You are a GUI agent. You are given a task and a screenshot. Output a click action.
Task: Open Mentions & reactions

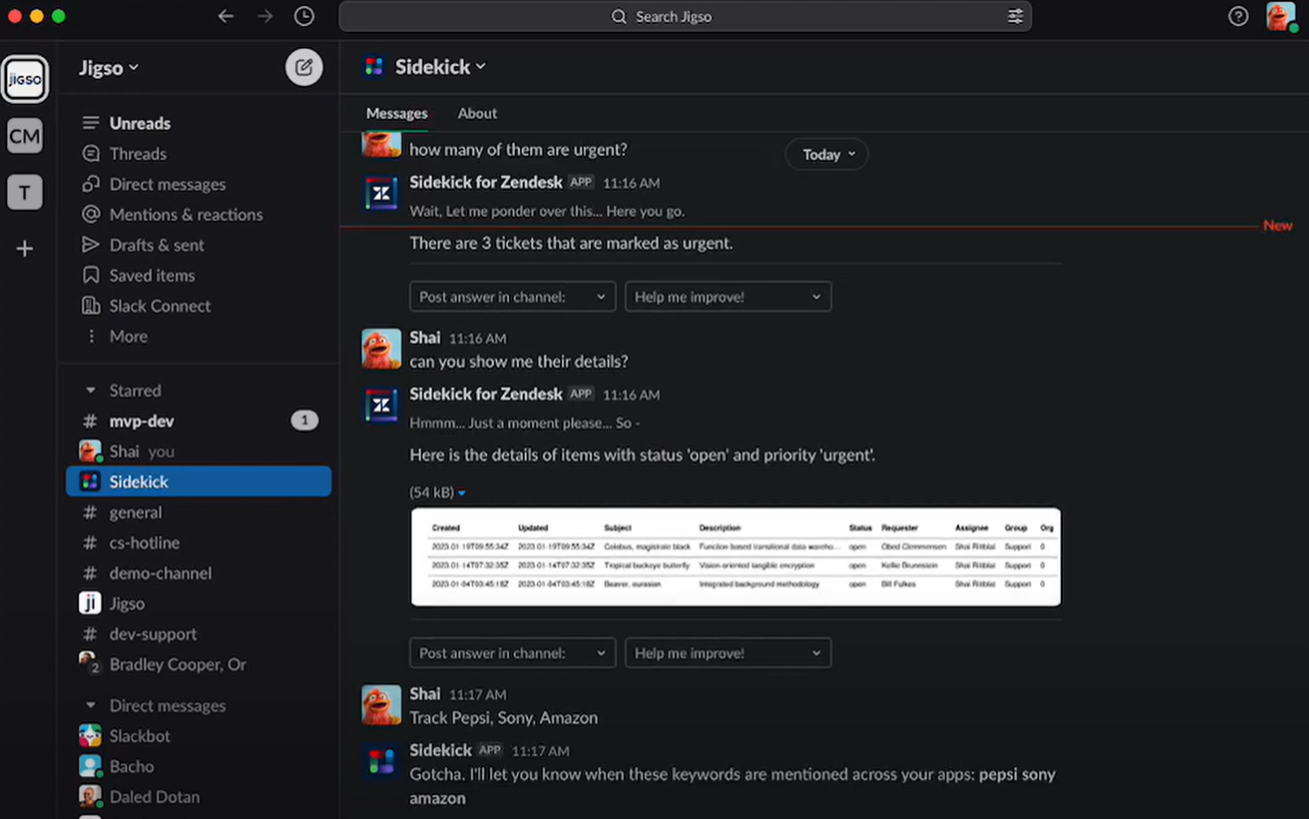(x=186, y=214)
